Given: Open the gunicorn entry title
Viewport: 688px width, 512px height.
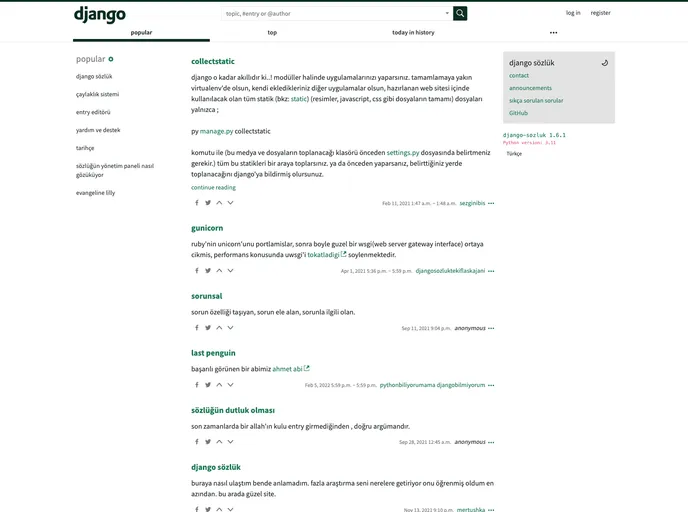Looking at the screenshot, I should click(x=207, y=228).
